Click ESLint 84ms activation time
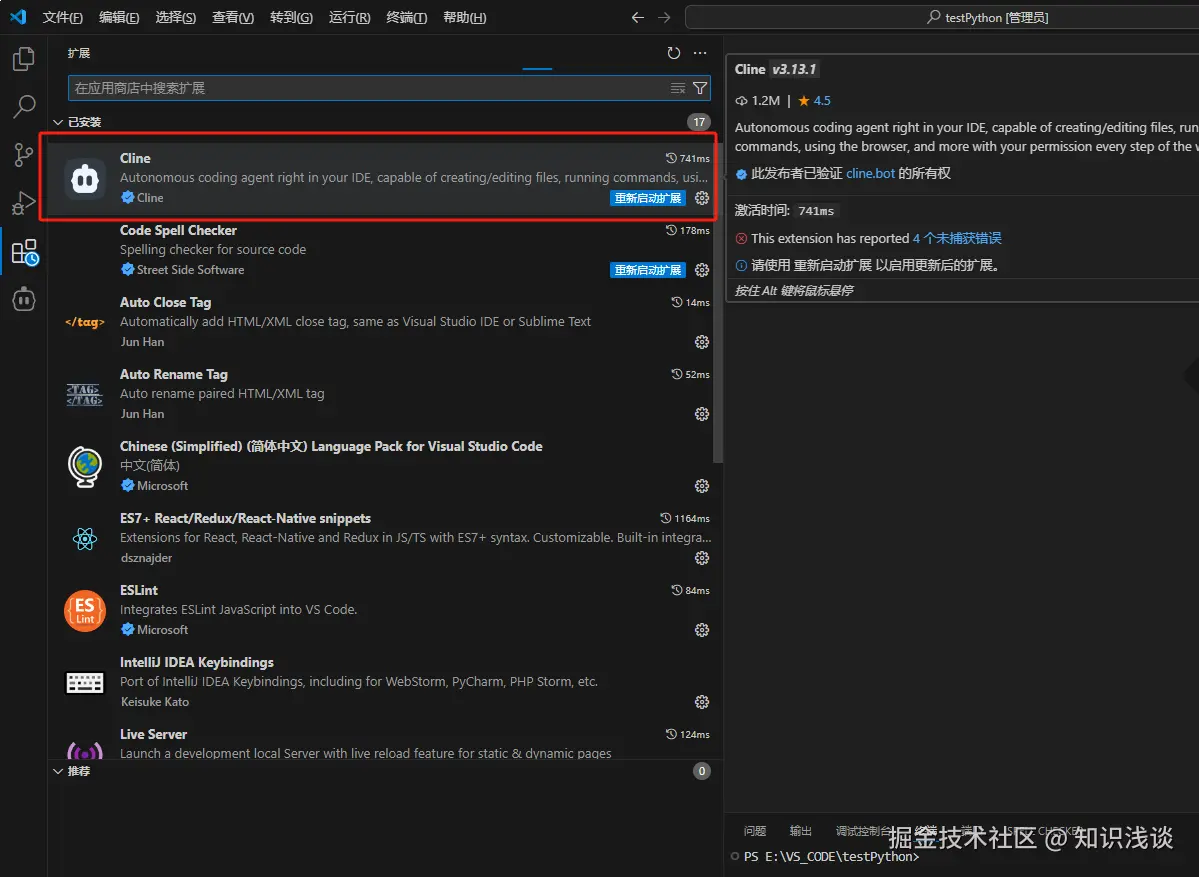 (x=690, y=590)
